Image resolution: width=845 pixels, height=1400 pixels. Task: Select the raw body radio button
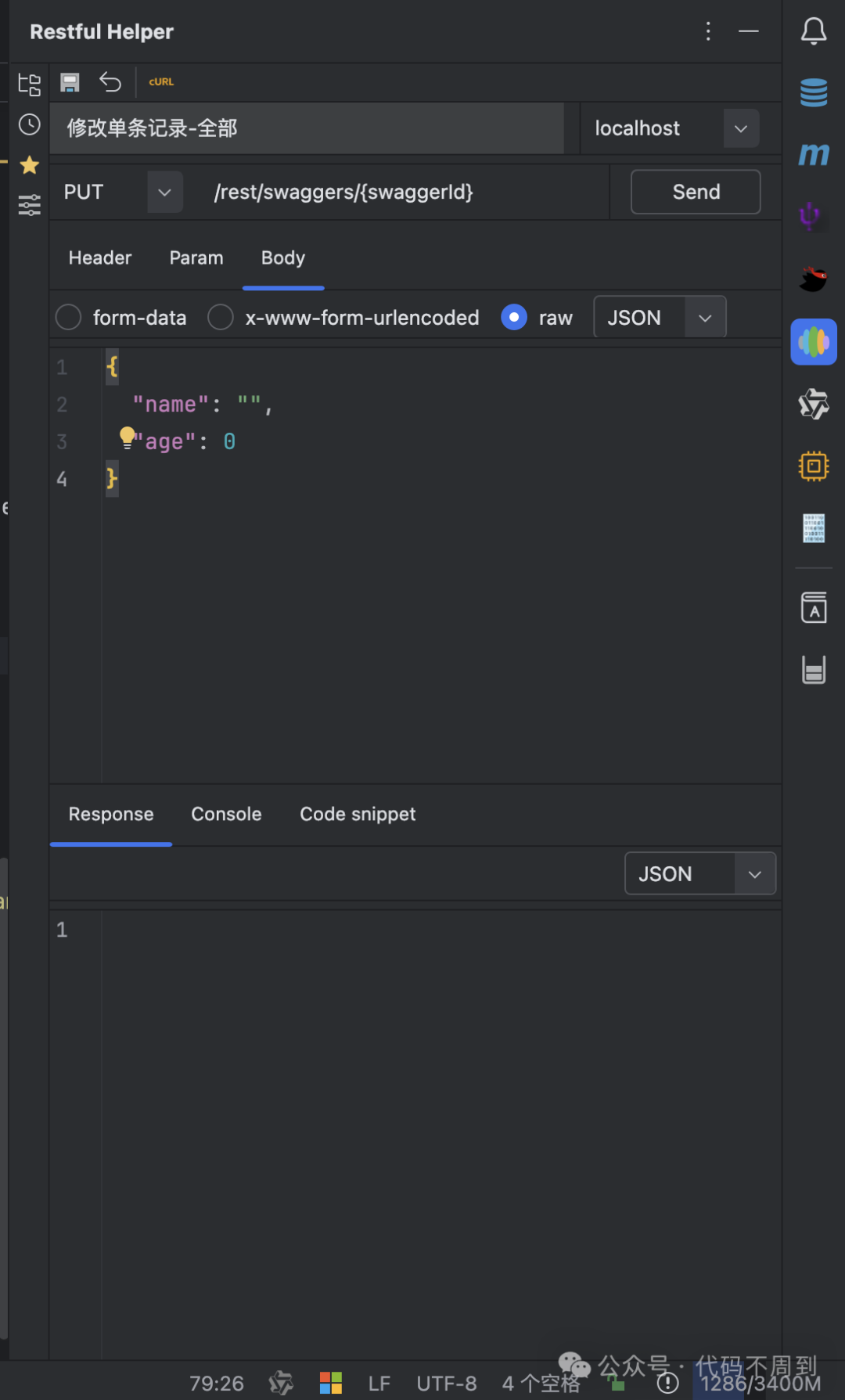tap(514, 318)
